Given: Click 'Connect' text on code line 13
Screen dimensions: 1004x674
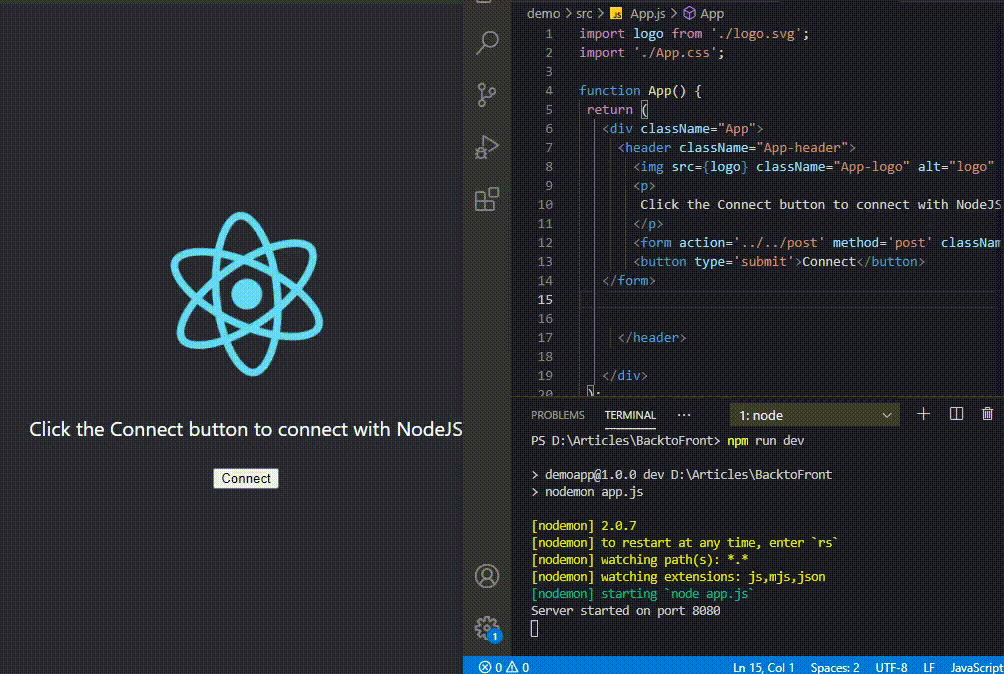Looking at the screenshot, I should pyautogui.click(x=829, y=261).
